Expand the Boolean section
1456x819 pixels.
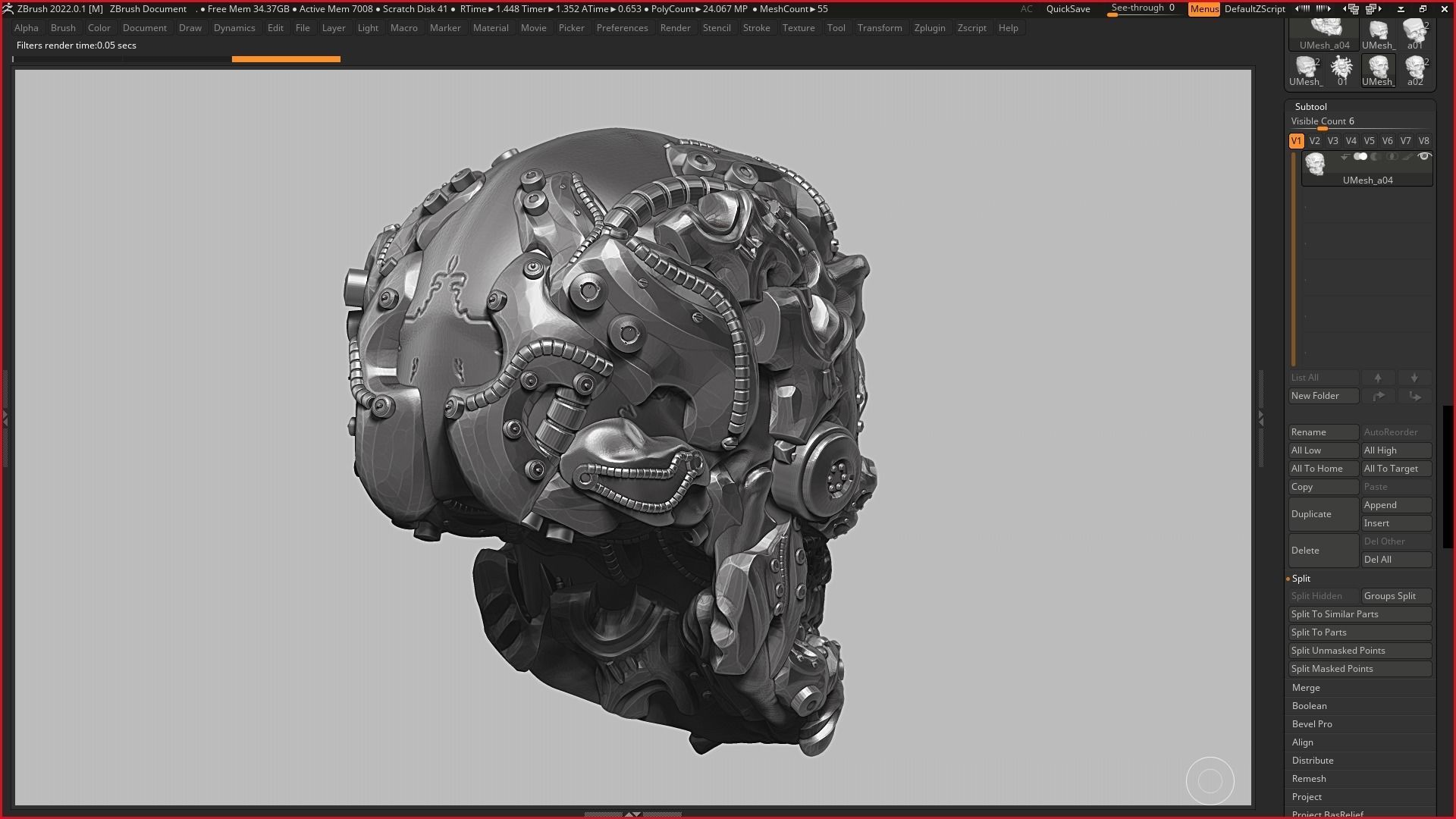tap(1309, 706)
